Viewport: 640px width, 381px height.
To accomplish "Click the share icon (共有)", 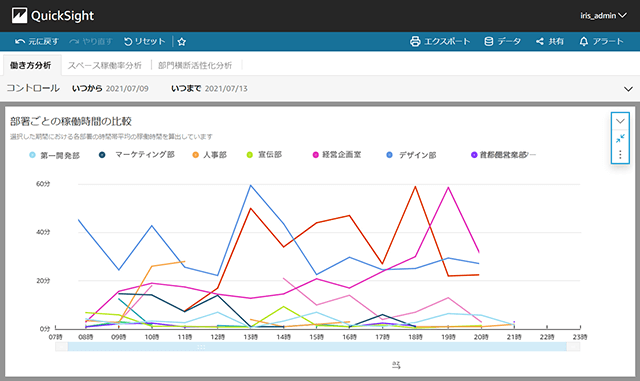I will click(x=540, y=41).
